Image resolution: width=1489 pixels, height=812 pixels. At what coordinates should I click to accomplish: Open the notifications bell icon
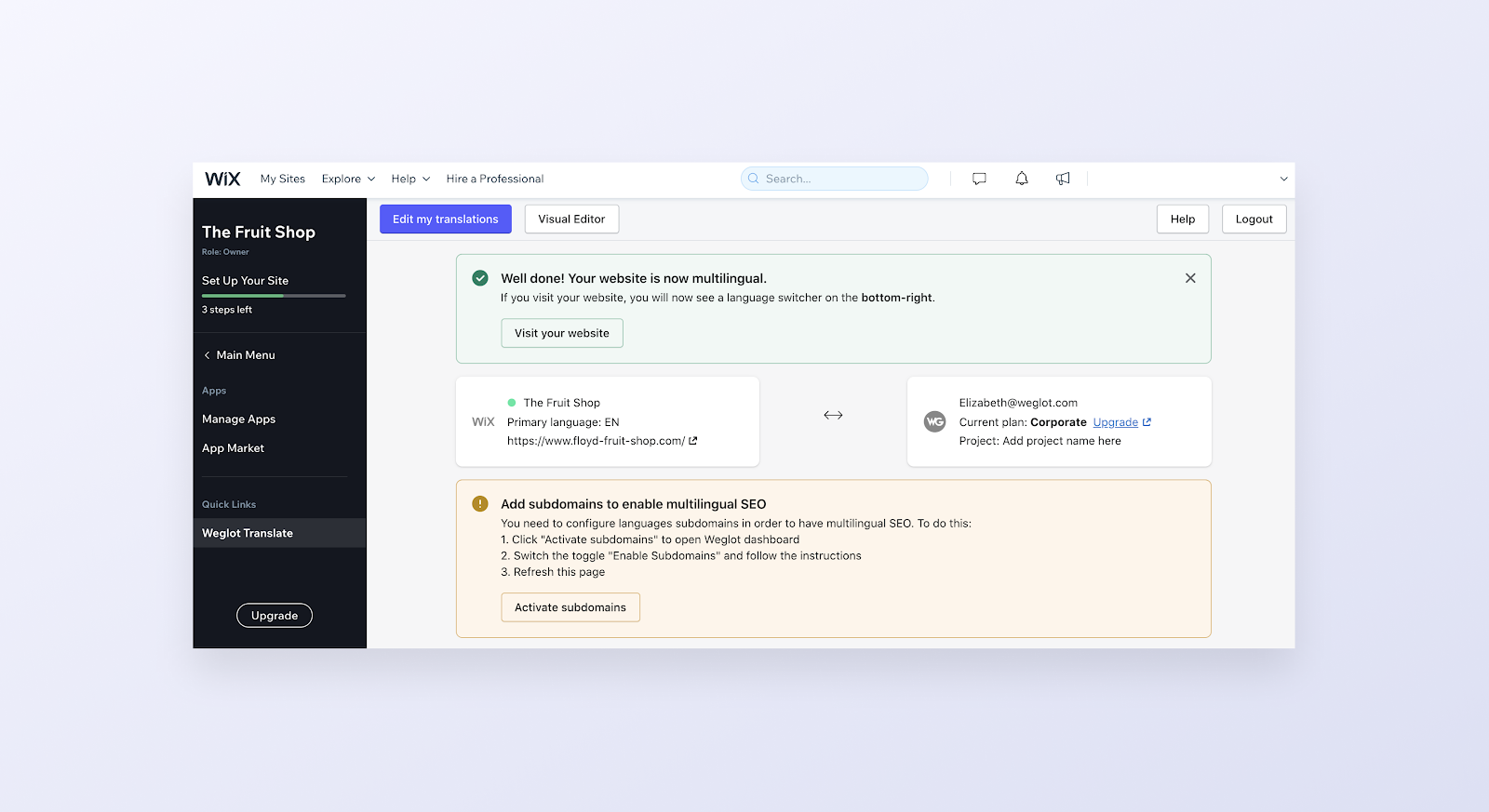click(1022, 179)
